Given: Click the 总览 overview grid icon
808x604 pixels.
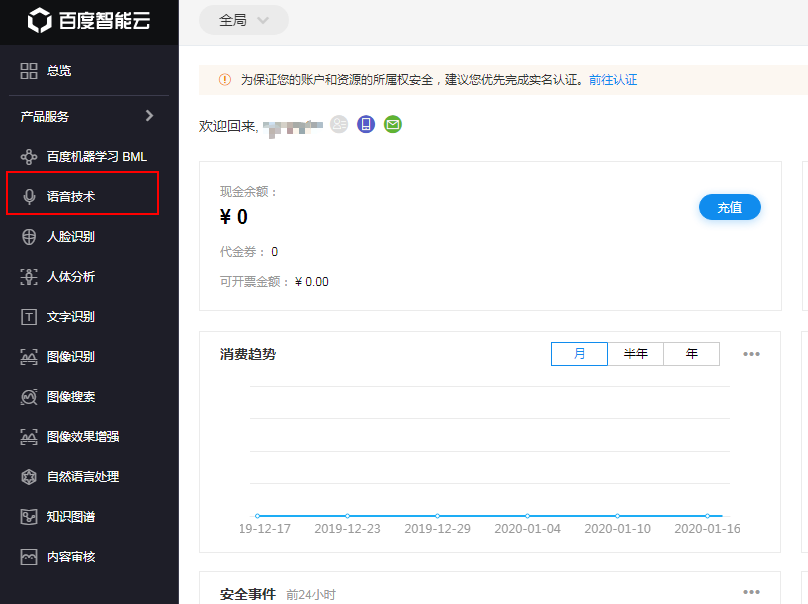Looking at the screenshot, I should [29, 71].
